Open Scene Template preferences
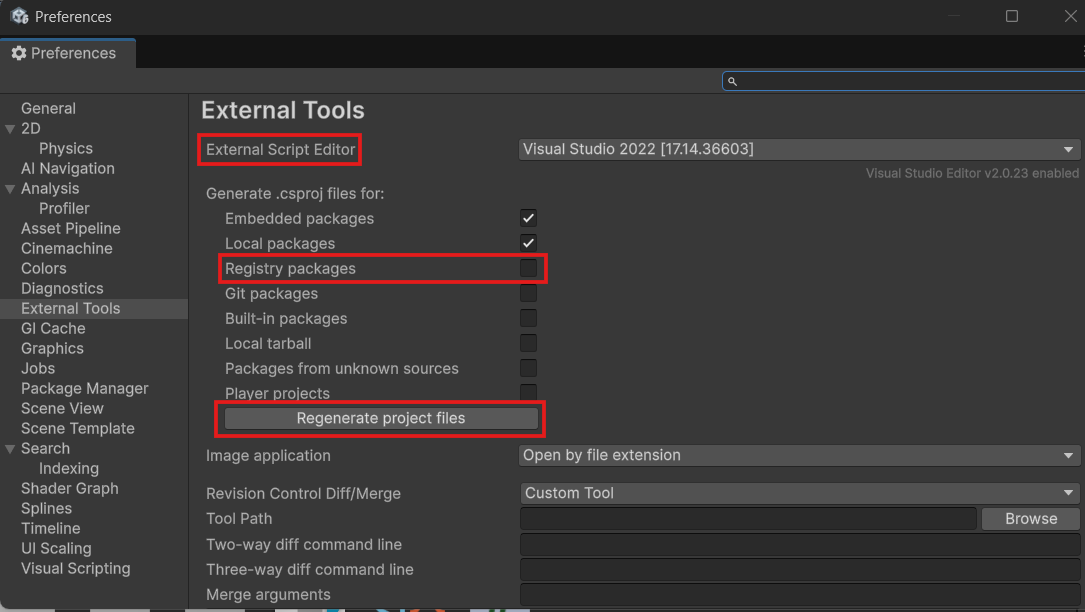The image size is (1085, 612). point(78,429)
